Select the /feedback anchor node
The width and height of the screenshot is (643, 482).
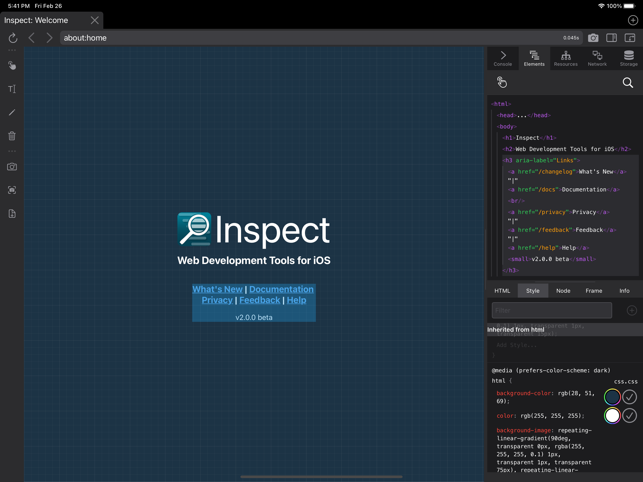pos(562,230)
